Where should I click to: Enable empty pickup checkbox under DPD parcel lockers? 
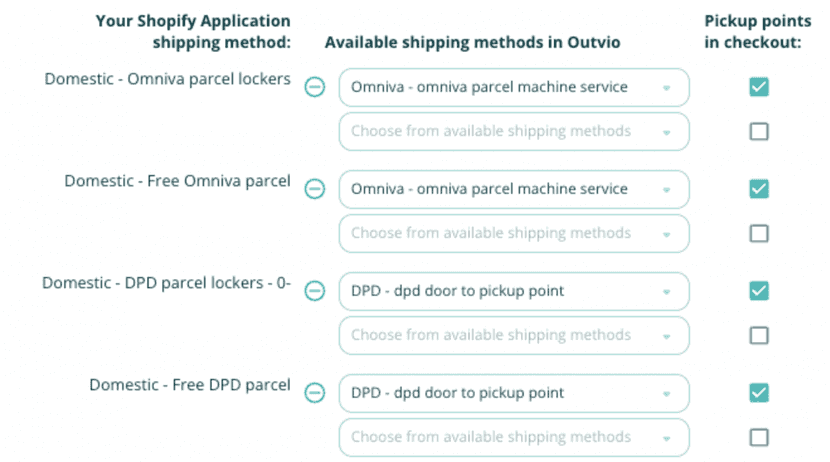click(x=759, y=336)
